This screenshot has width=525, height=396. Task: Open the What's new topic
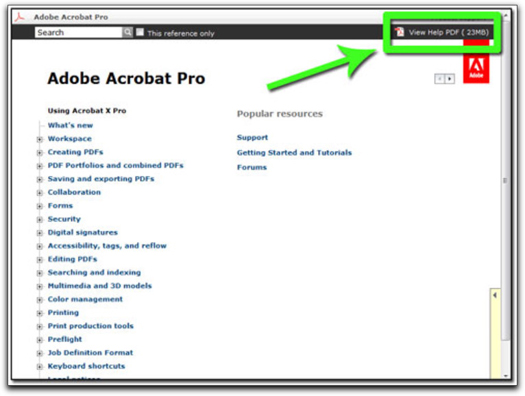70,125
